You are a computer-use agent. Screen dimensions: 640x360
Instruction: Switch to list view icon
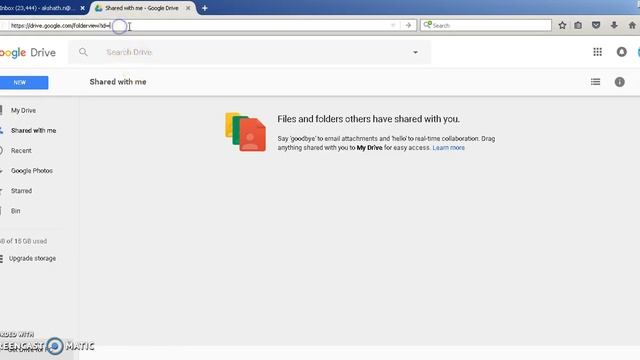pyautogui.click(x=596, y=82)
